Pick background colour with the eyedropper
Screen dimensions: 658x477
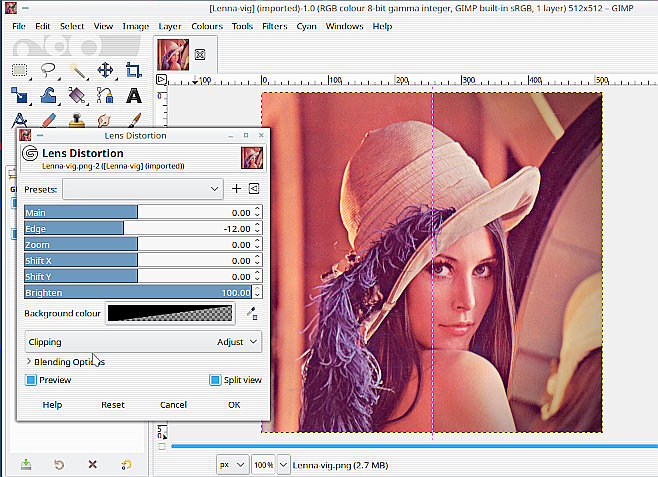point(252,313)
